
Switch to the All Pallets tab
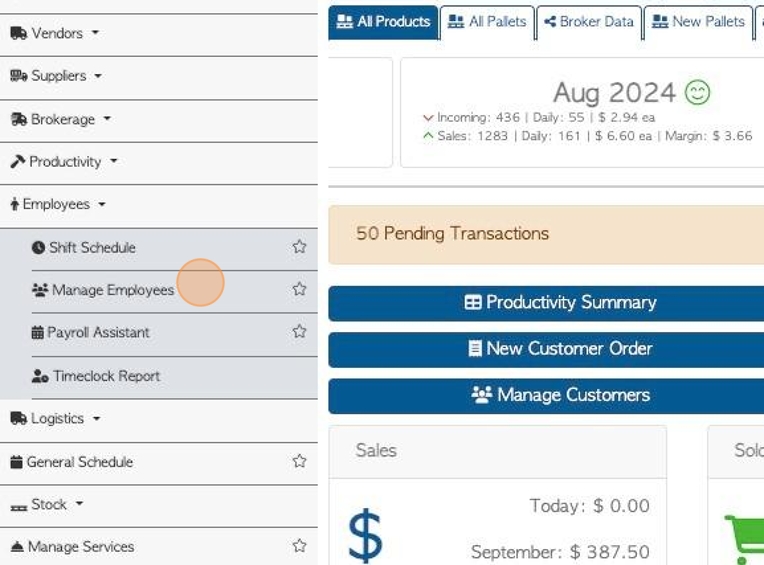click(x=487, y=22)
